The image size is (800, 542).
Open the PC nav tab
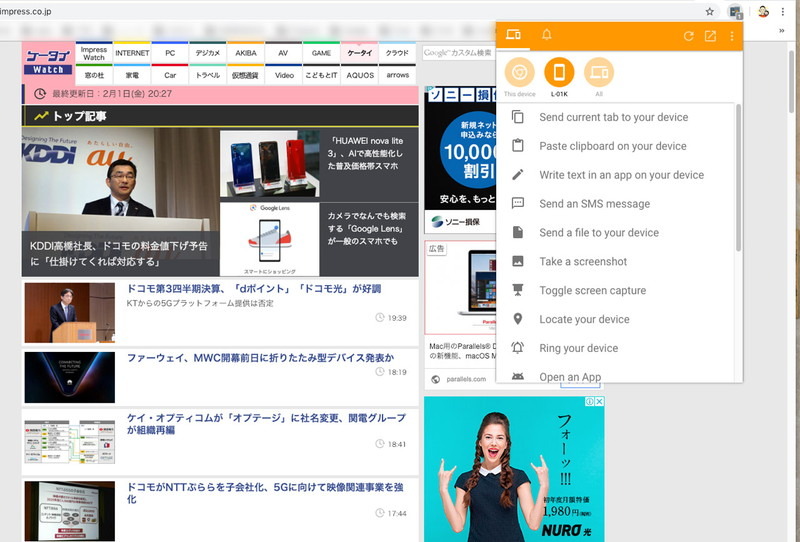point(170,53)
